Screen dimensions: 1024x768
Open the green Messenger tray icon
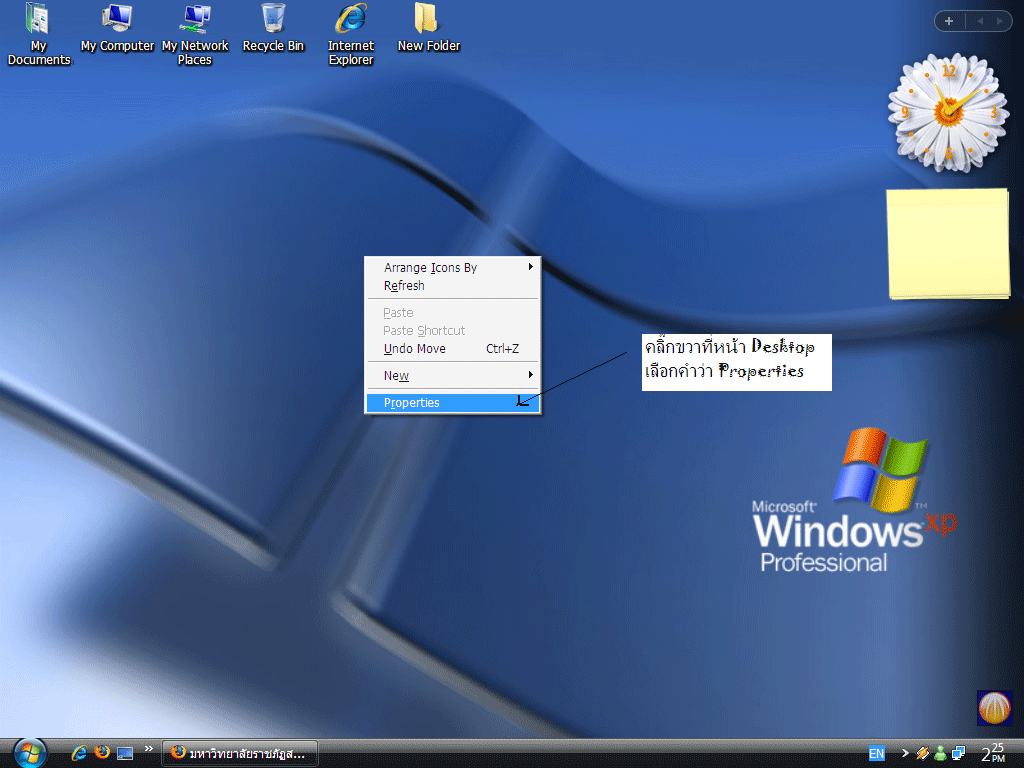click(940, 753)
